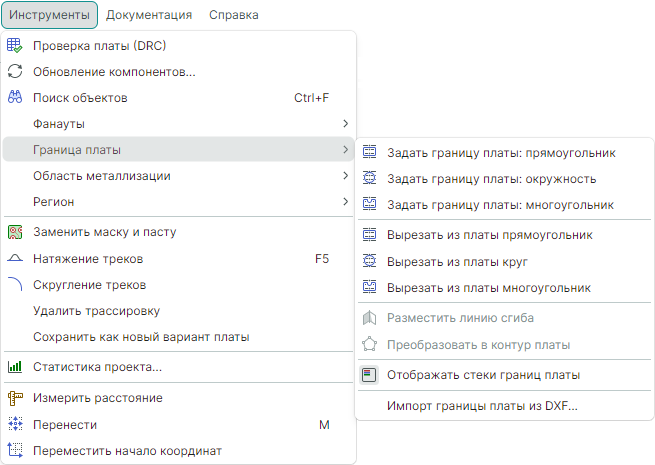This screenshot has width=655, height=465.
Task: Open the Справка menu
Action: point(234,15)
